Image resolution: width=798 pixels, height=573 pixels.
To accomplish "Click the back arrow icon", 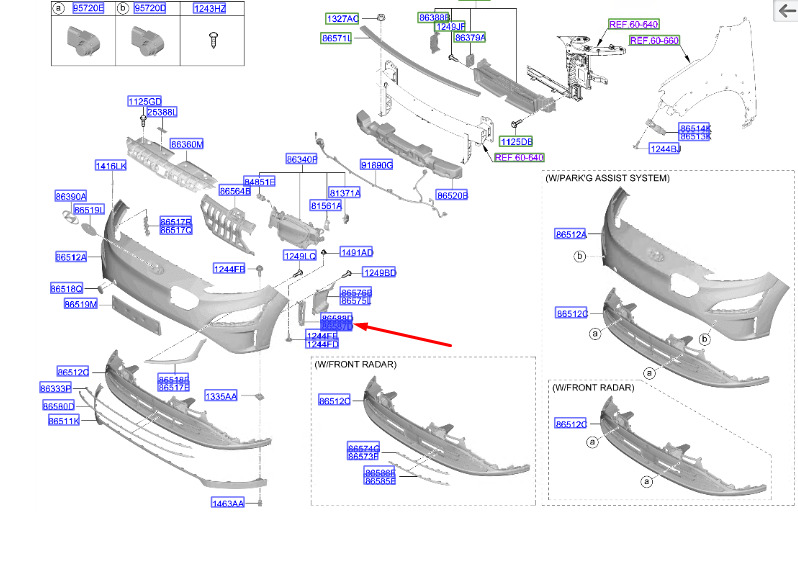I will click(x=785, y=10).
